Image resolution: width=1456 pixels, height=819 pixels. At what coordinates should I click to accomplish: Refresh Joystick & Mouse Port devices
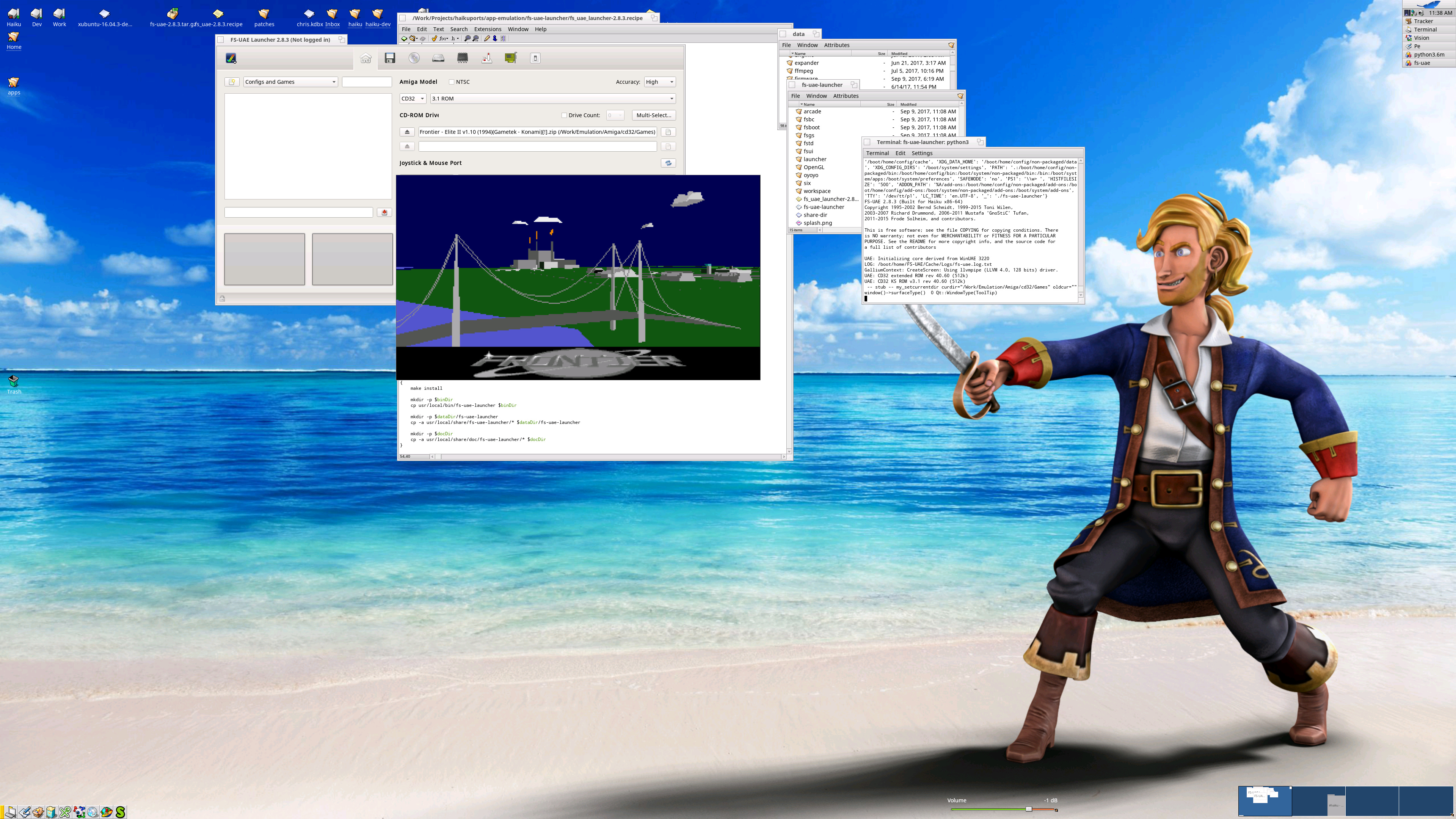[668, 163]
